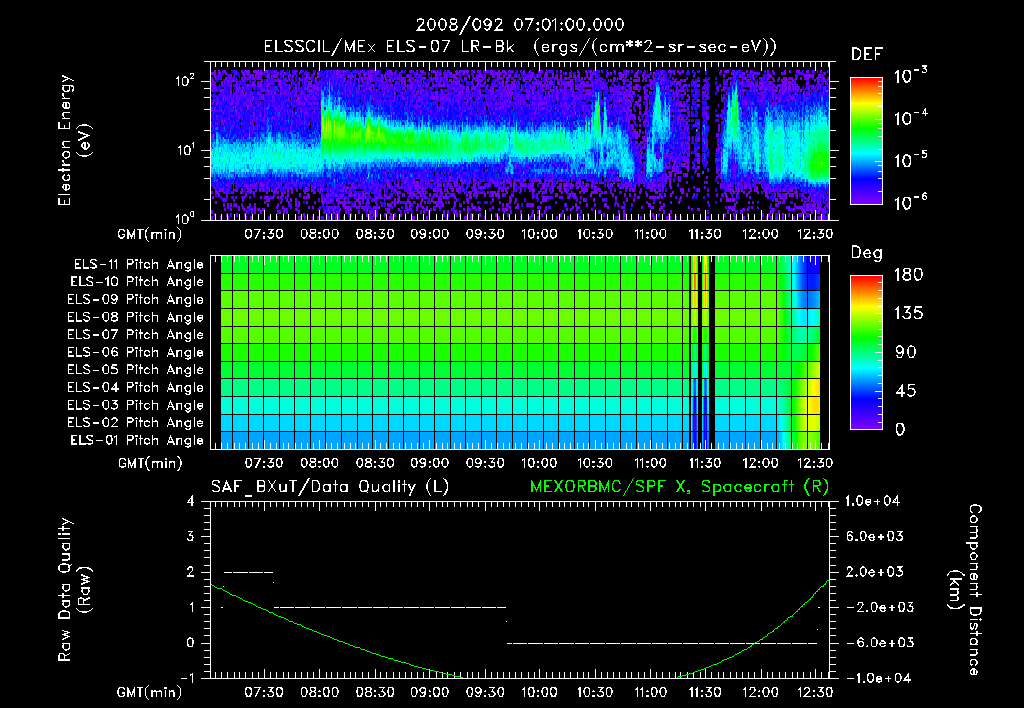
Task: Click the 09:30 tick label under the bottom plot
Action: coord(485,692)
